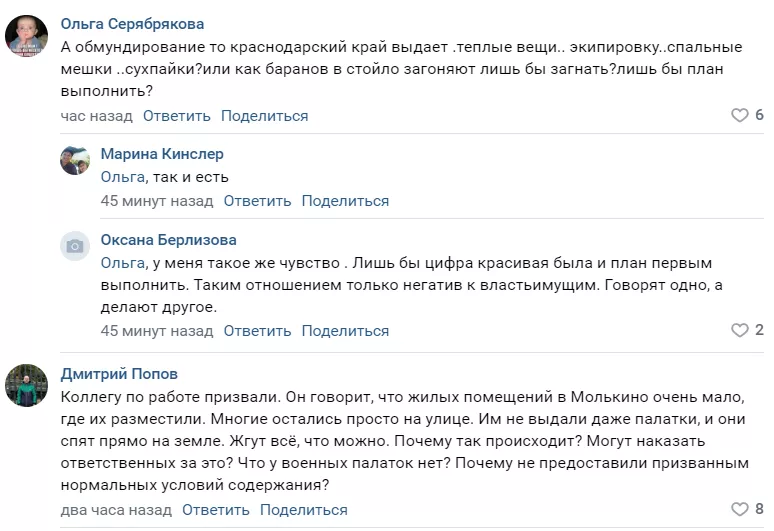The width and height of the screenshot is (774, 531).
Task: Share Ольга Серябрякова's comment
Action: click(x=265, y=116)
